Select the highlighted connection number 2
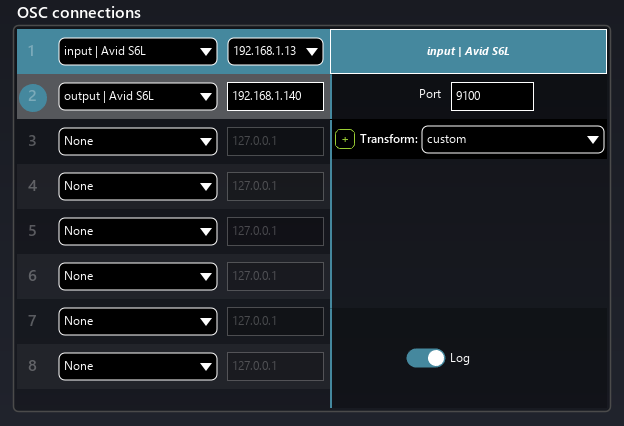Image resolution: width=624 pixels, height=426 pixels. point(32,96)
